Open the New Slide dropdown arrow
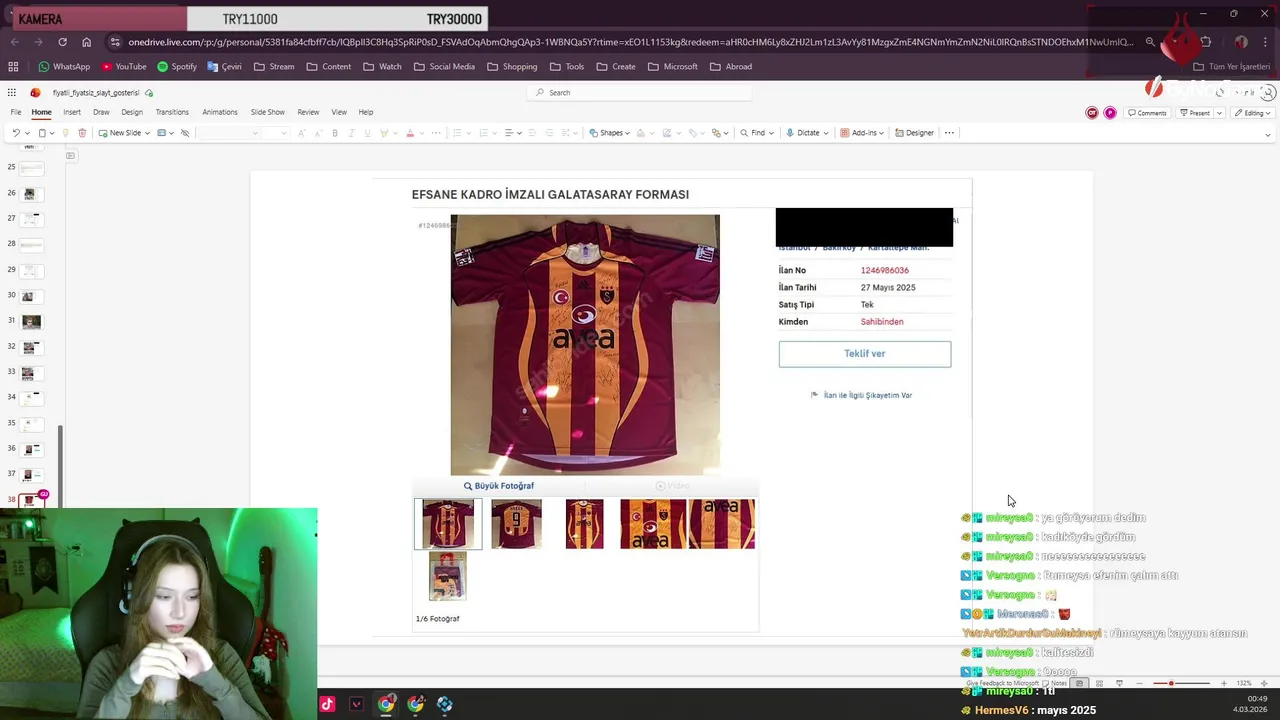The image size is (1280, 720). click(147, 133)
